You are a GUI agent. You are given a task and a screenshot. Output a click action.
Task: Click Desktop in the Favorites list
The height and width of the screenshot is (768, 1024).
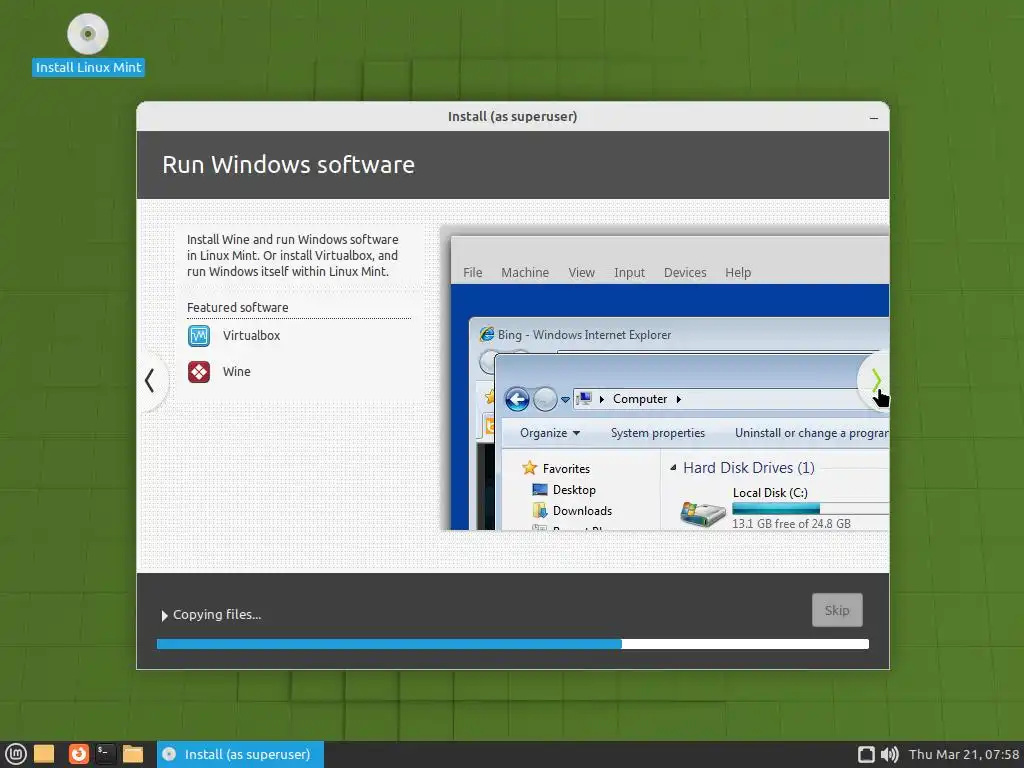[x=574, y=490]
